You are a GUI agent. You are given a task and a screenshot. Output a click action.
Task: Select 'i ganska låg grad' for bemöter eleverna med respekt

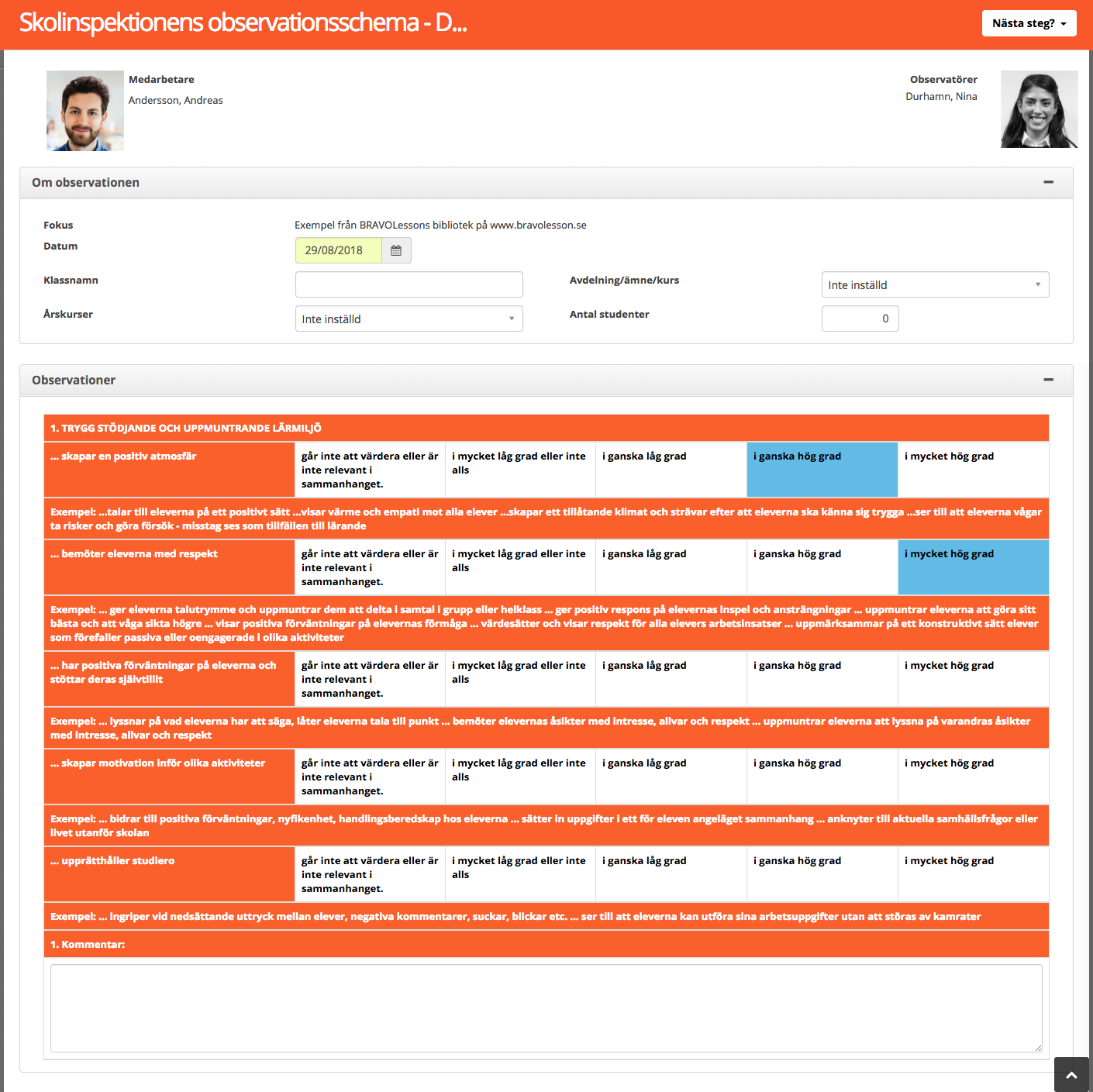pyautogui.click(x=671, y=567)
